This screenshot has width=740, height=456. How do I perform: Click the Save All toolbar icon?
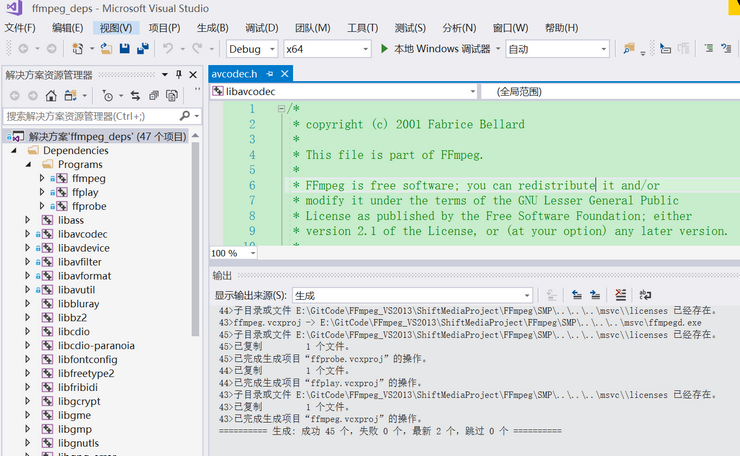(143, 49)
